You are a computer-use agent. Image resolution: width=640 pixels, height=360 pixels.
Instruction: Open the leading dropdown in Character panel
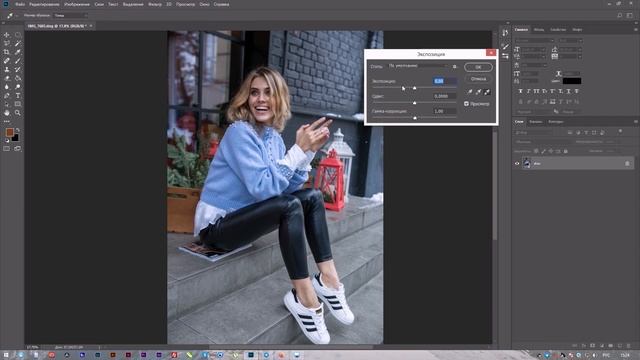point(570,49)
